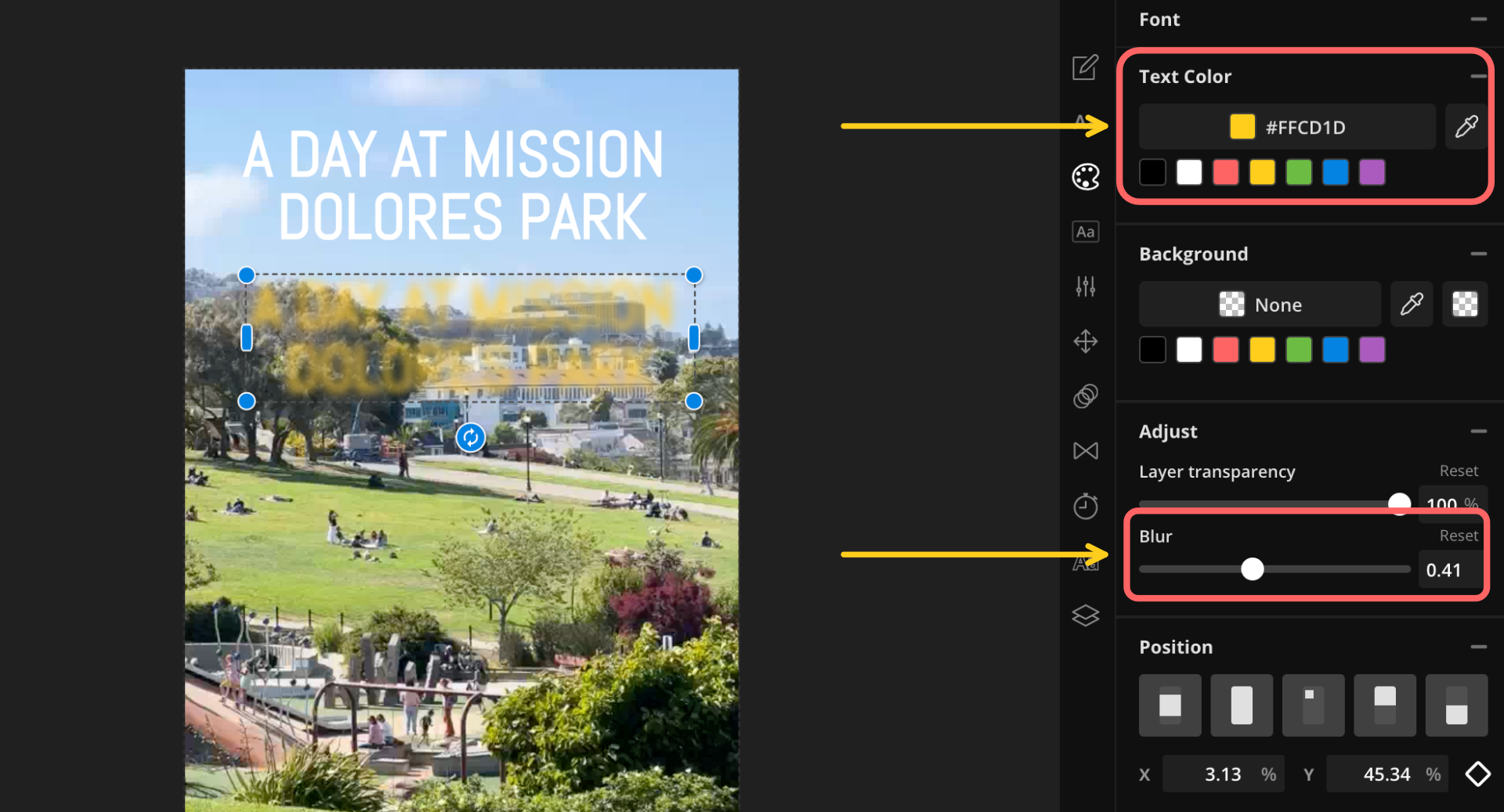This screenshot has width=1504, height=812.
Task: Click the X position percentage input field
Action: pos(1223,774)
